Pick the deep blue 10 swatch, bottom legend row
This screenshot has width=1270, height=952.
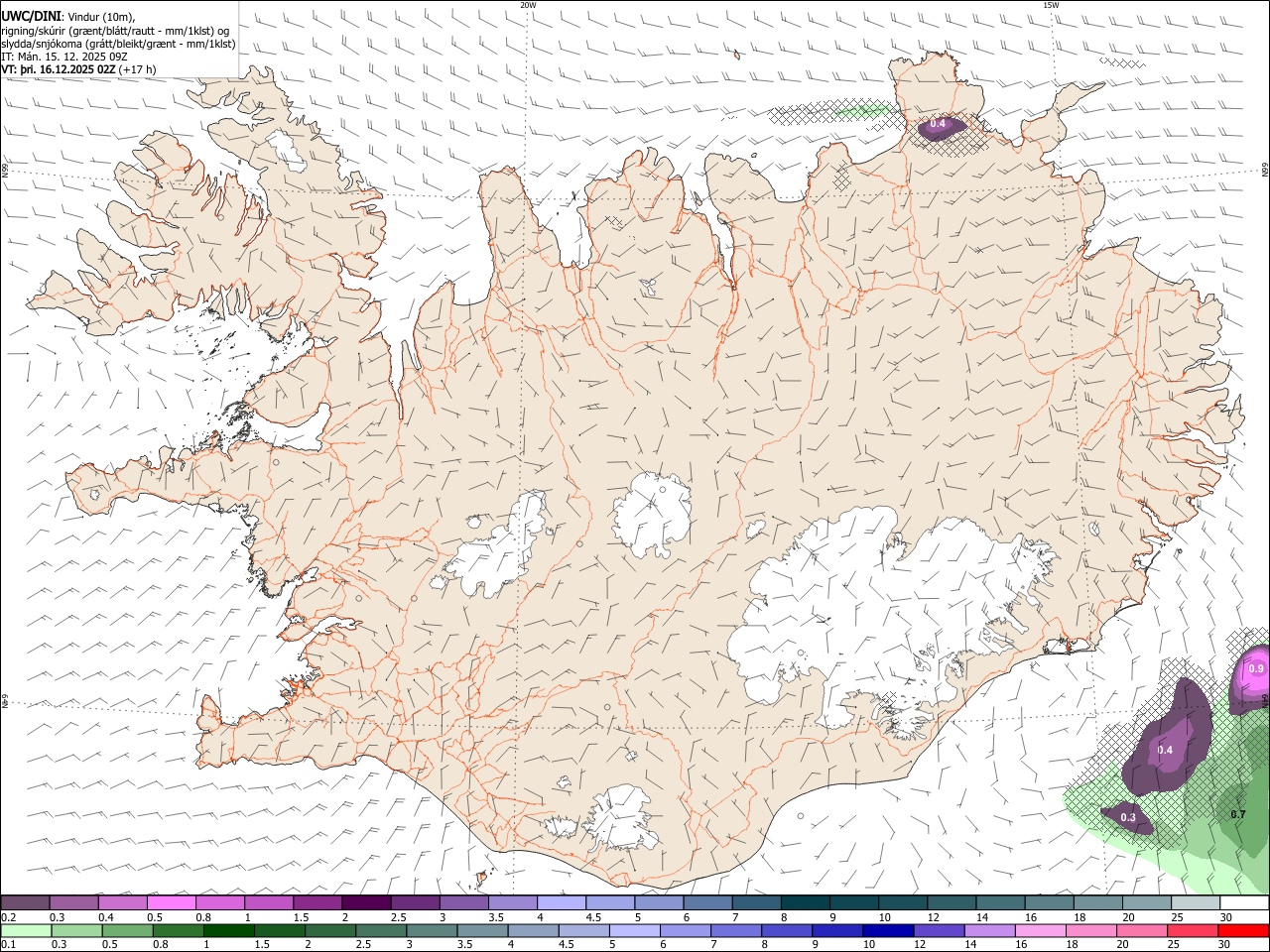[887, 930]
